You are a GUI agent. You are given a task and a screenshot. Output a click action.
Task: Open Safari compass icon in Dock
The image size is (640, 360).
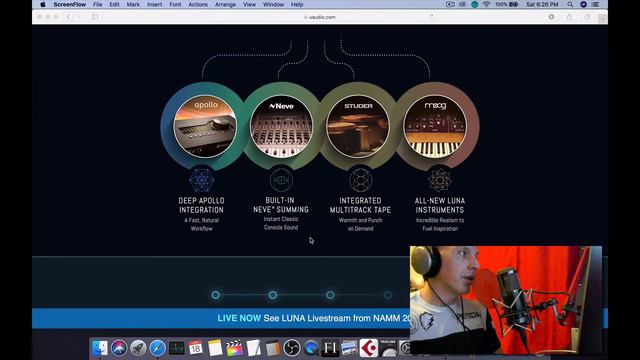(157, 348)
